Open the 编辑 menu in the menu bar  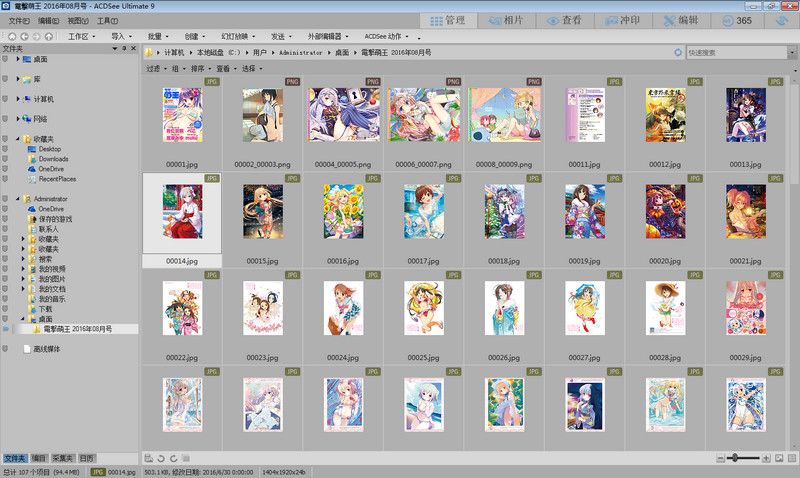tap(48, 21)
